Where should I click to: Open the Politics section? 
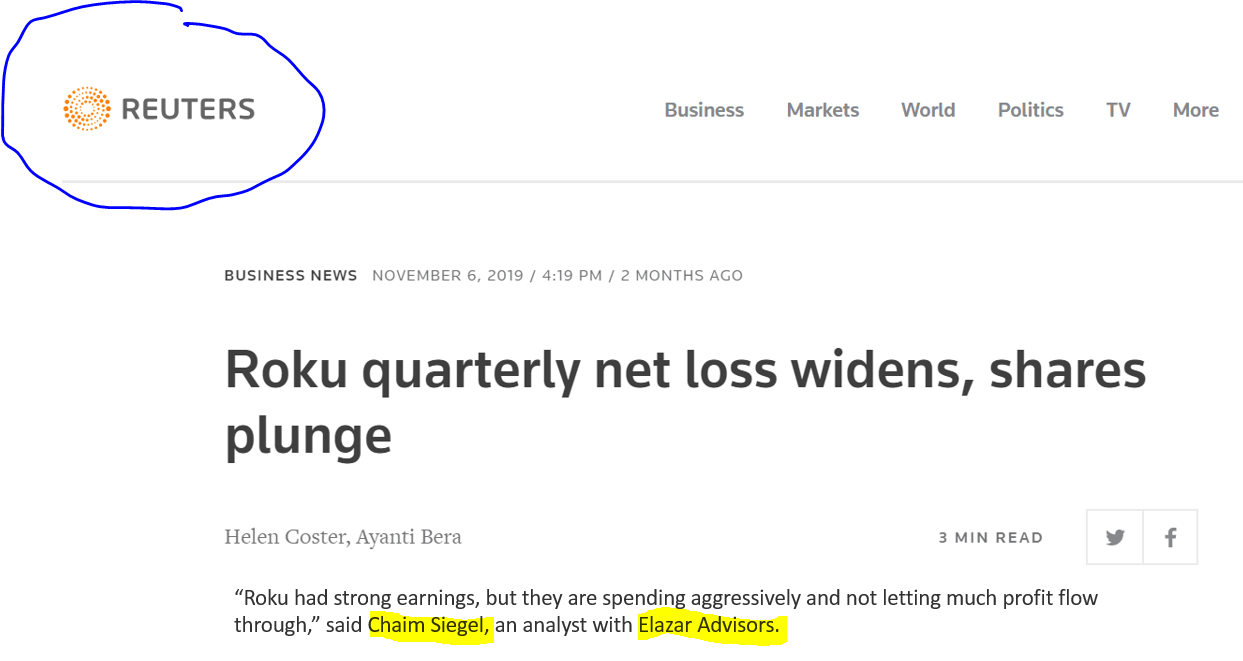click(1031, 110)
